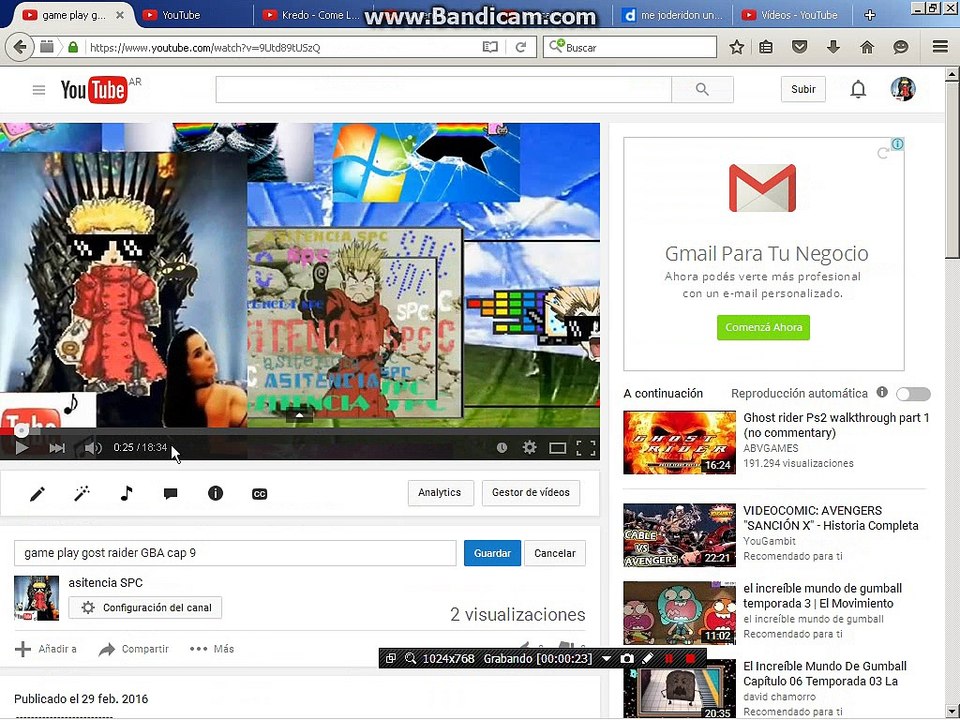The width and height of the screenshot is (960, 720).
Task: Switch to theater mode
Action: click(x=557, y=448)
